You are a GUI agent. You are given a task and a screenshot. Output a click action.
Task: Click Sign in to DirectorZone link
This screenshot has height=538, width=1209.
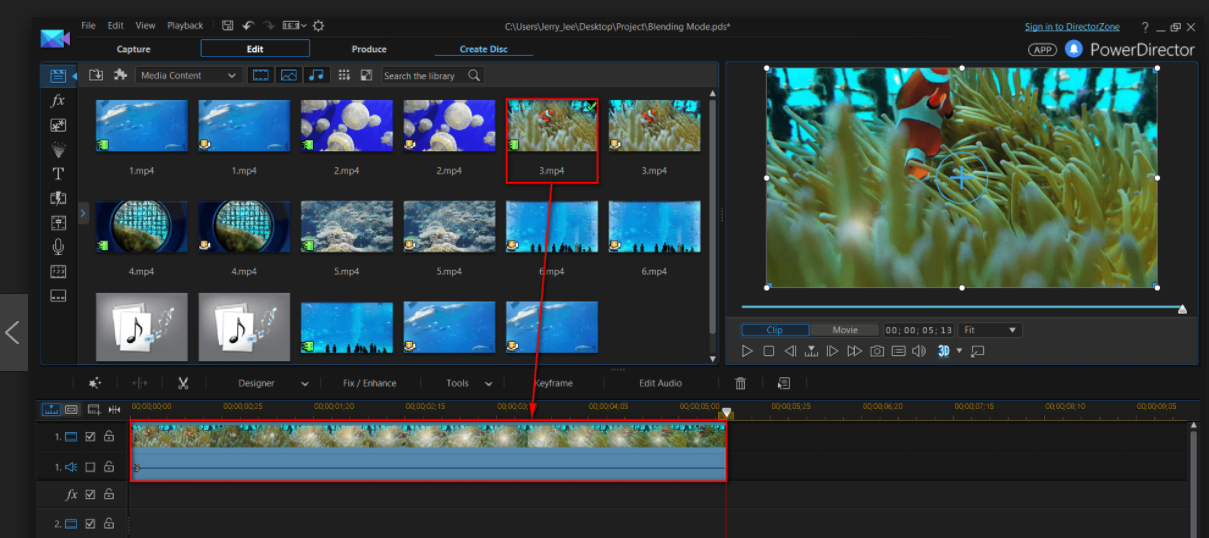1072,26
